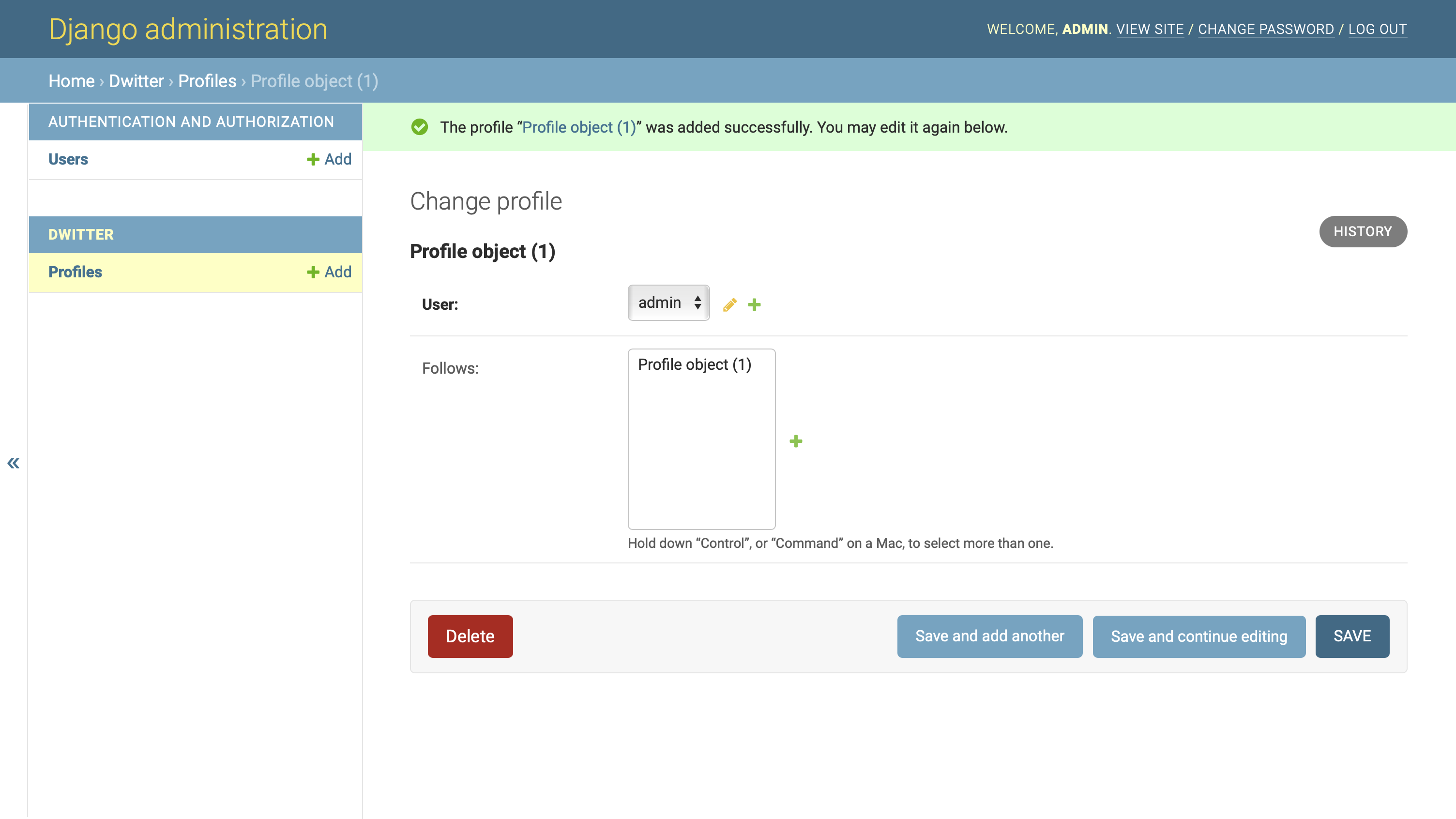Viewport: 1456px width, 819px height.
Task: Select Profile object (1) in the Follows list
Action: (694, 364)
